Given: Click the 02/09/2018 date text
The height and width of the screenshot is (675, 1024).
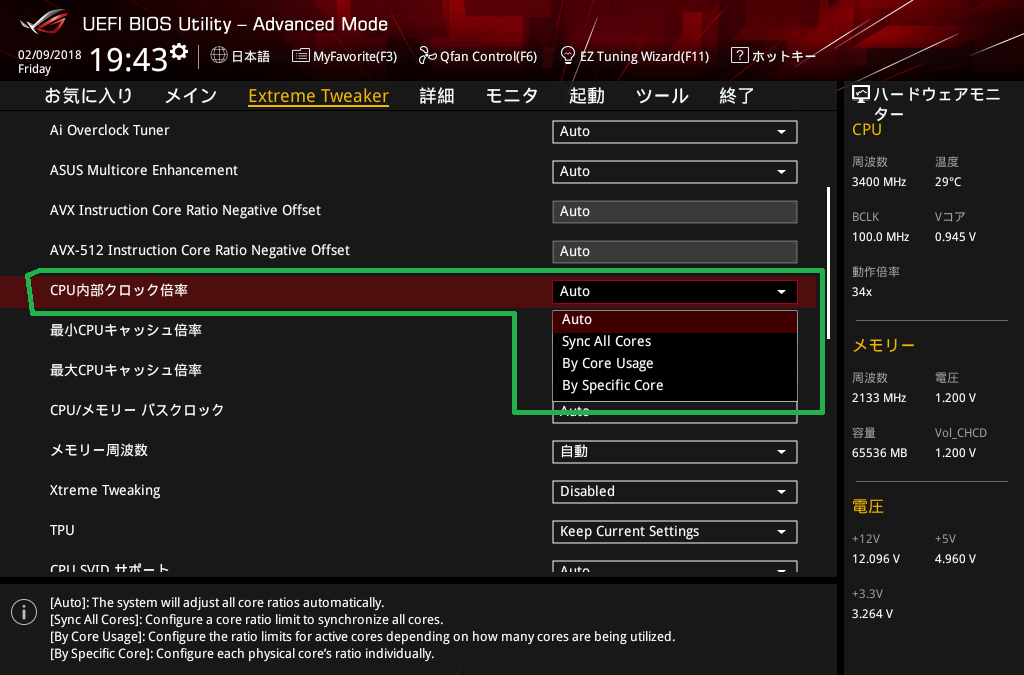Looking at the screenshot, I should point(50,55).
